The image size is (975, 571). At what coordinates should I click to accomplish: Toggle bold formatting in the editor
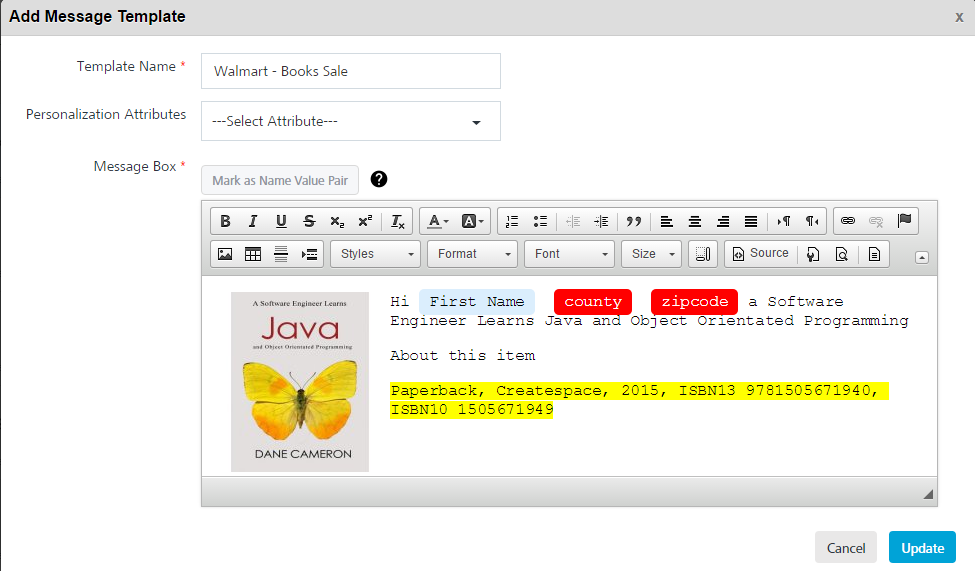pos(225,221)
